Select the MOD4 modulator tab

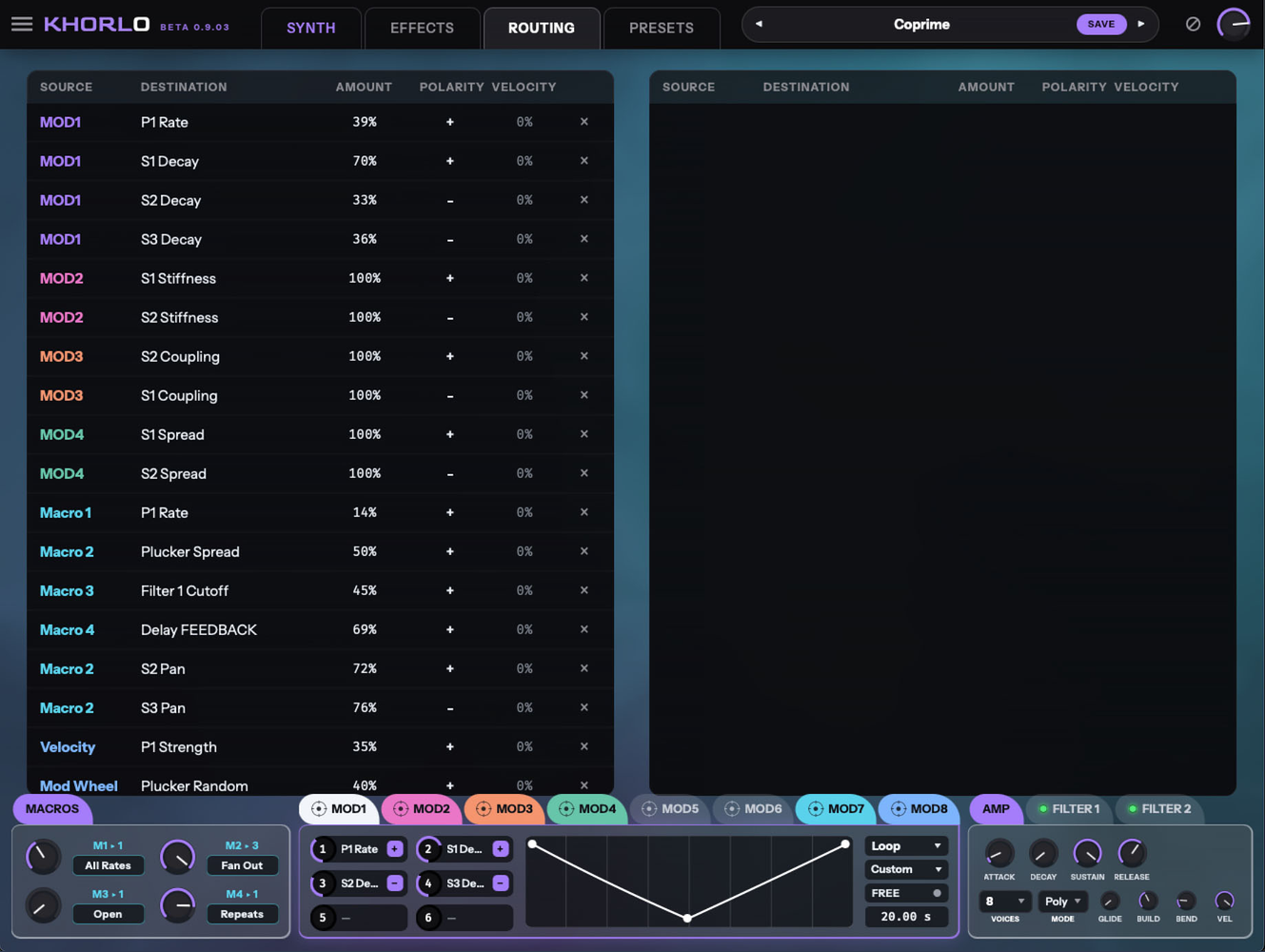point(587,809)
